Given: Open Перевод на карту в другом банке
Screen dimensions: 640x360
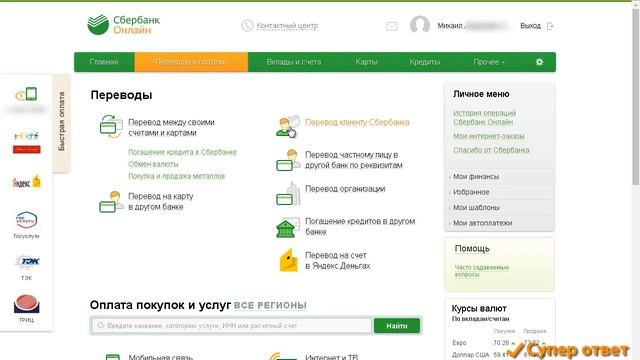Looking at the screenshot, I should click(160, 202).
